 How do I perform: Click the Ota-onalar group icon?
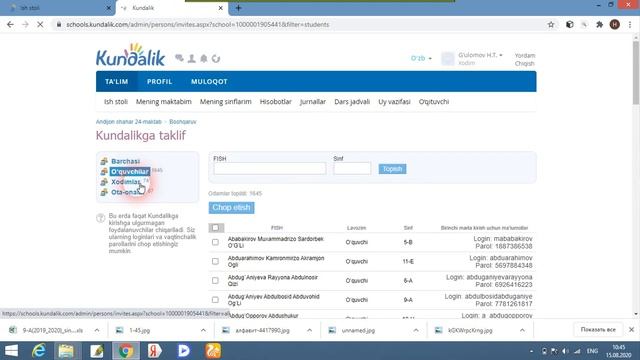click(x=104, y=192)
